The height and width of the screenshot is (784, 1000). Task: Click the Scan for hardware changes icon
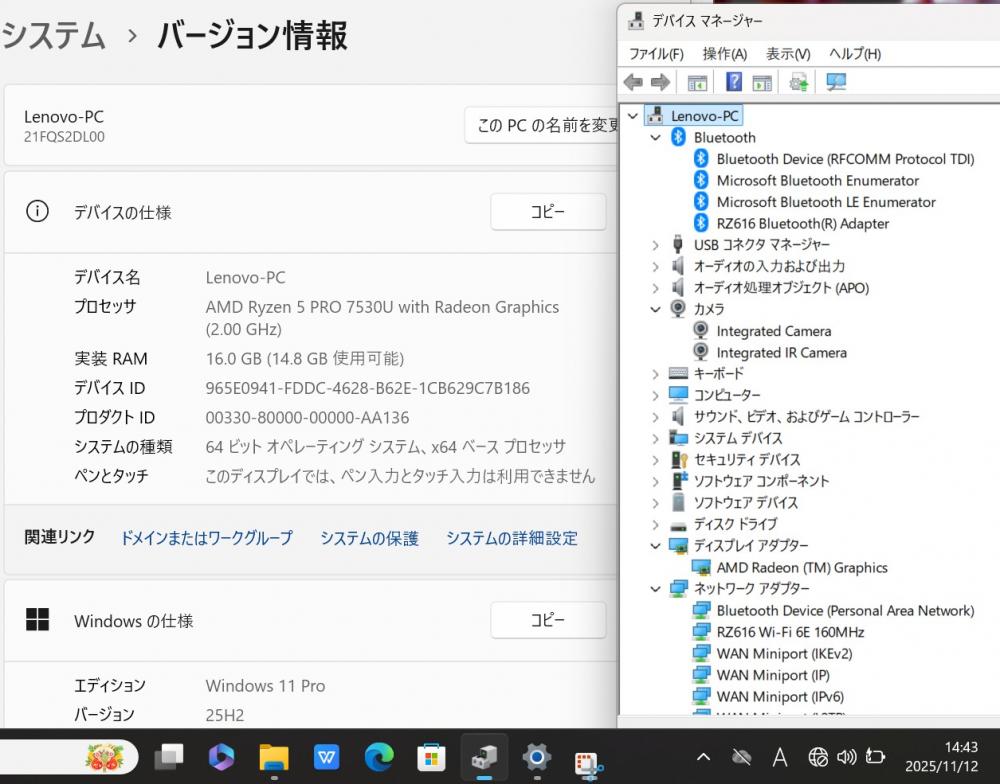[836, 83]
